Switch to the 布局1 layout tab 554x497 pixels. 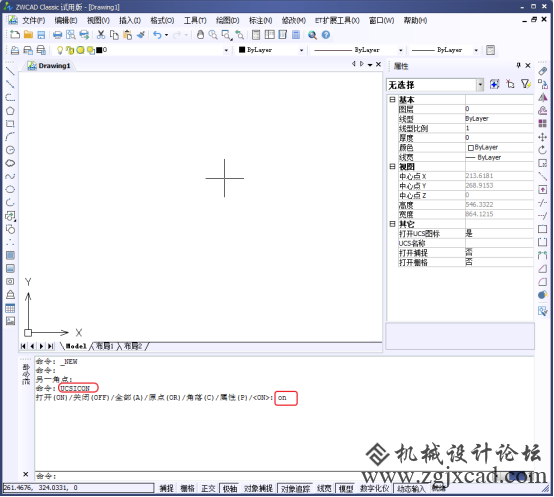[x=105, y=346]
